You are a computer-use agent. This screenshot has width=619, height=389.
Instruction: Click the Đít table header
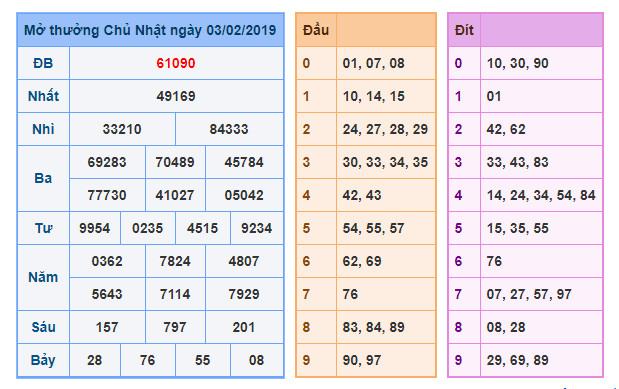click(x=464, y=30)
